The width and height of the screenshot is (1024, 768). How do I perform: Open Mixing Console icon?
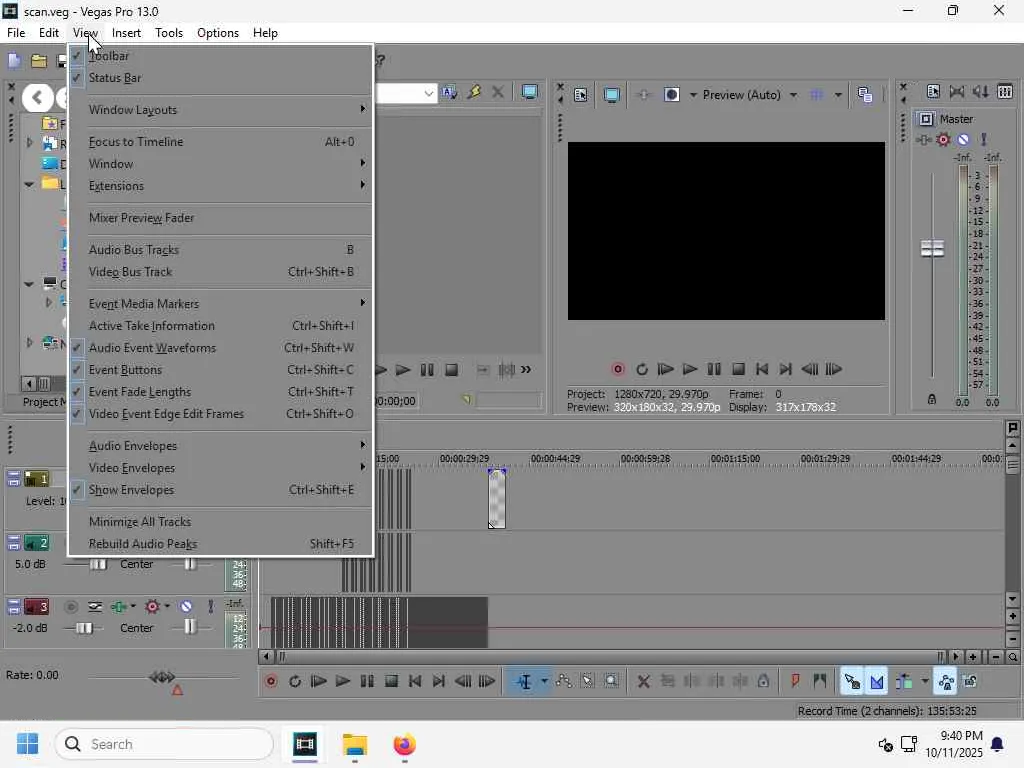[x=1005, y=91]
